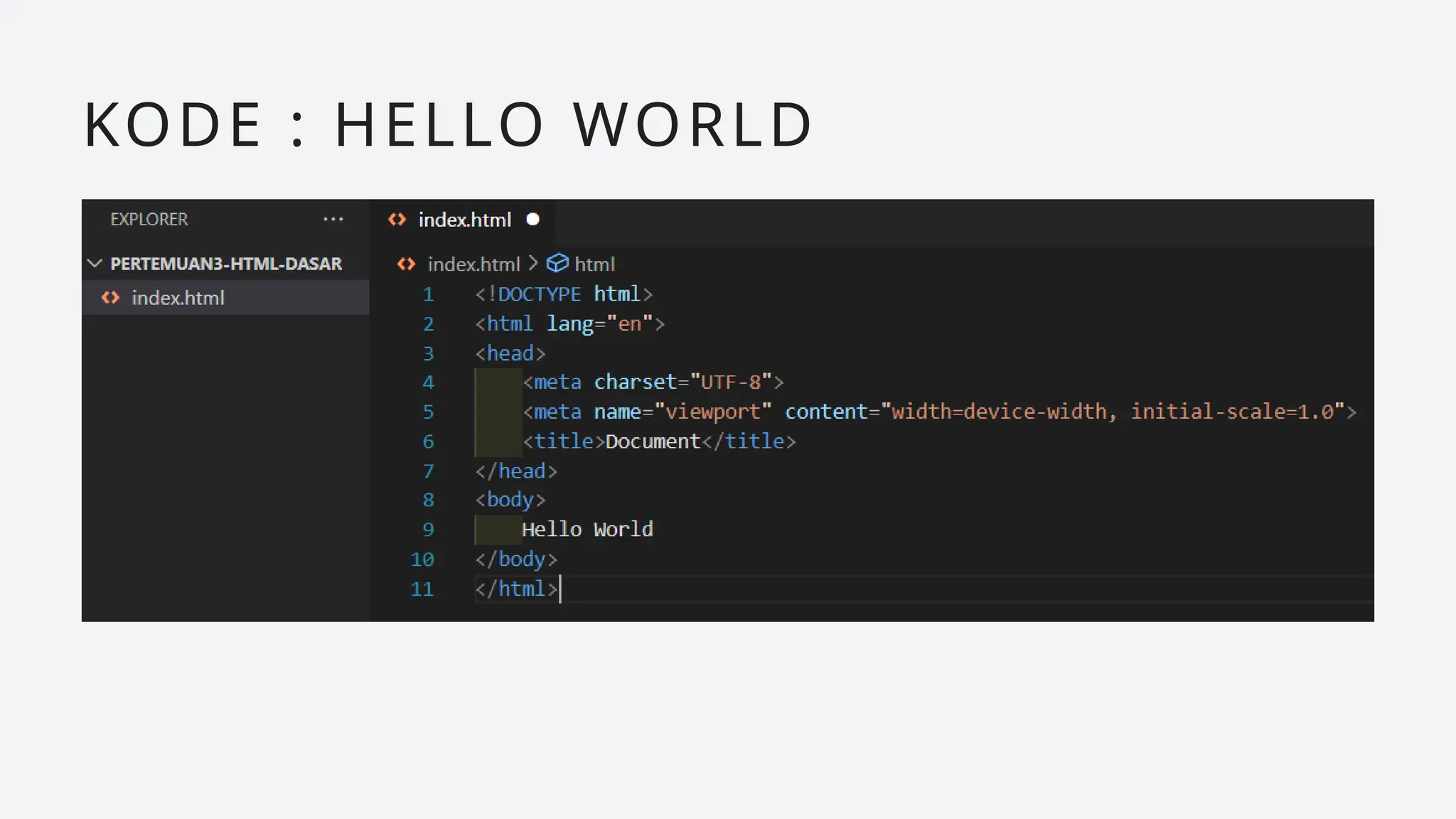The height and width of the screenshot is (819, 1456).
Task: Click breadcrumb separator chevron after index.html
Action: pos(533,264)
